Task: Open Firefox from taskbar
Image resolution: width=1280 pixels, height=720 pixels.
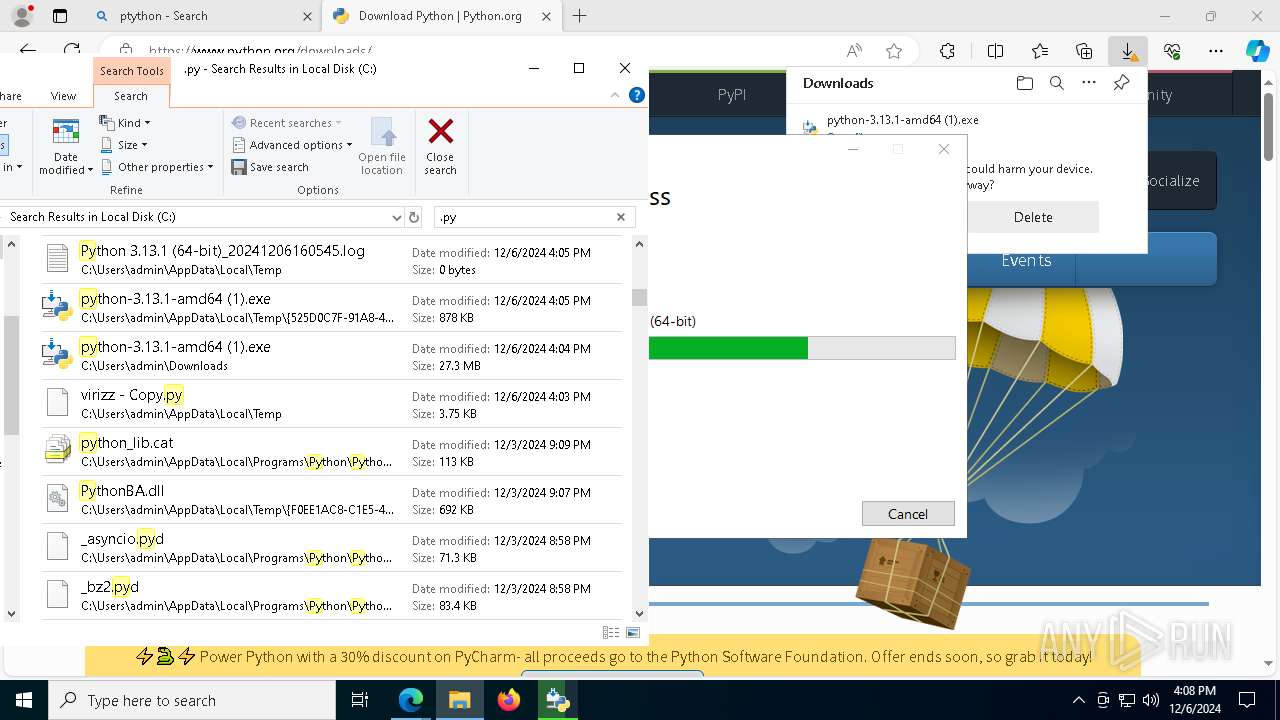Action: (509, 700)
